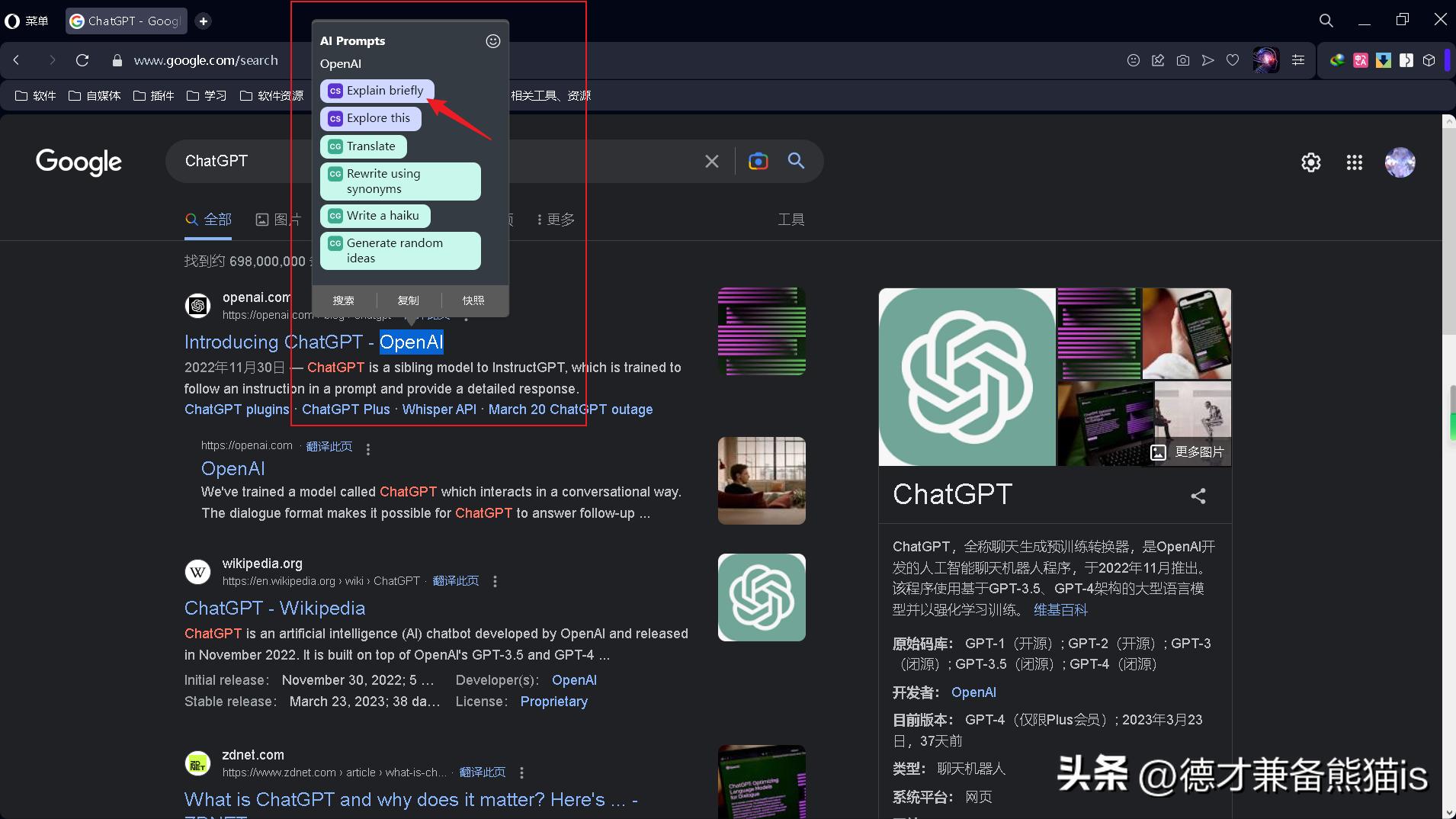Open the ChatGPT - Wikipedia link

274,609
